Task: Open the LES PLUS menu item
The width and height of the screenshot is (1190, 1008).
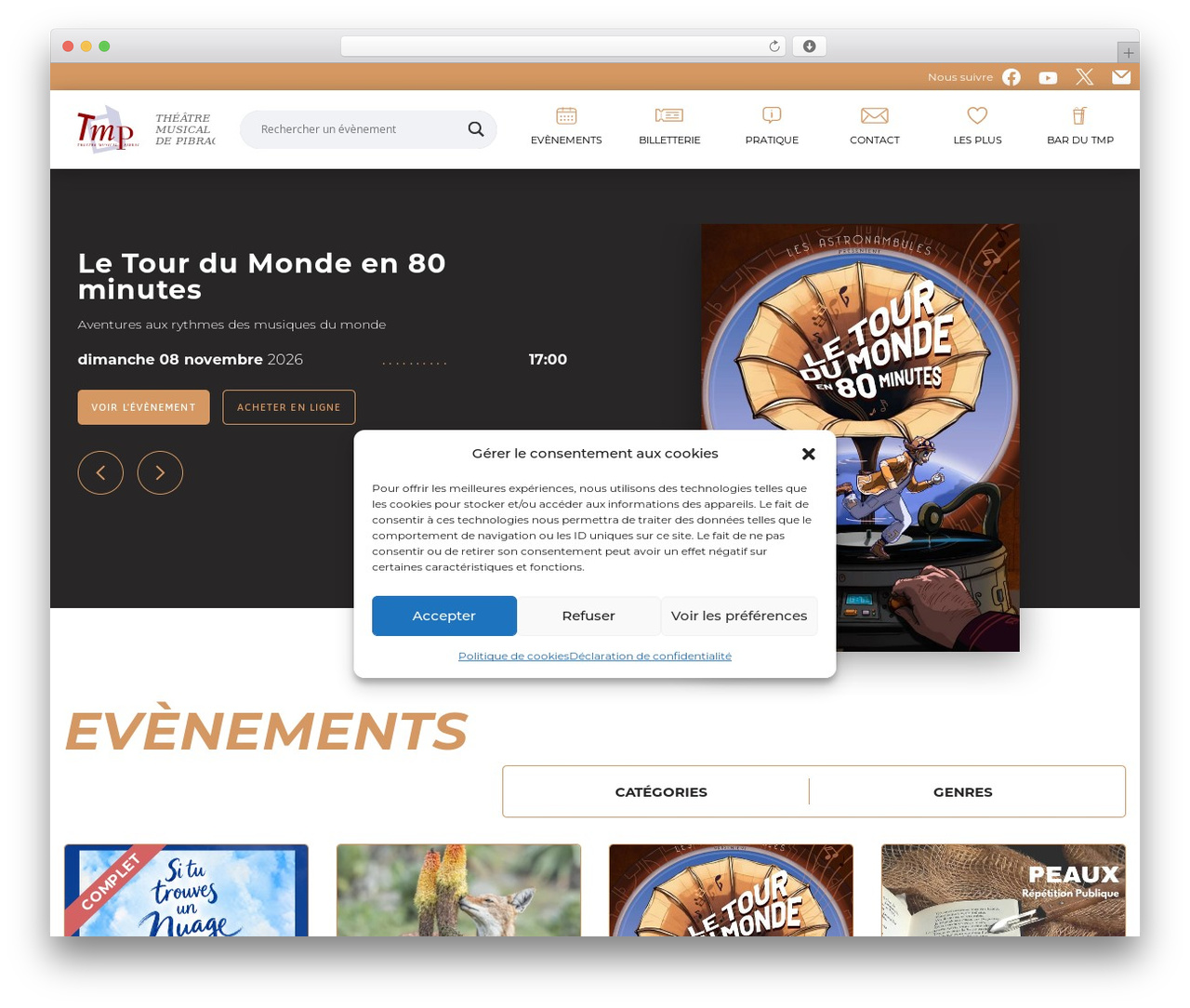Action: click(x=977, y=140)
